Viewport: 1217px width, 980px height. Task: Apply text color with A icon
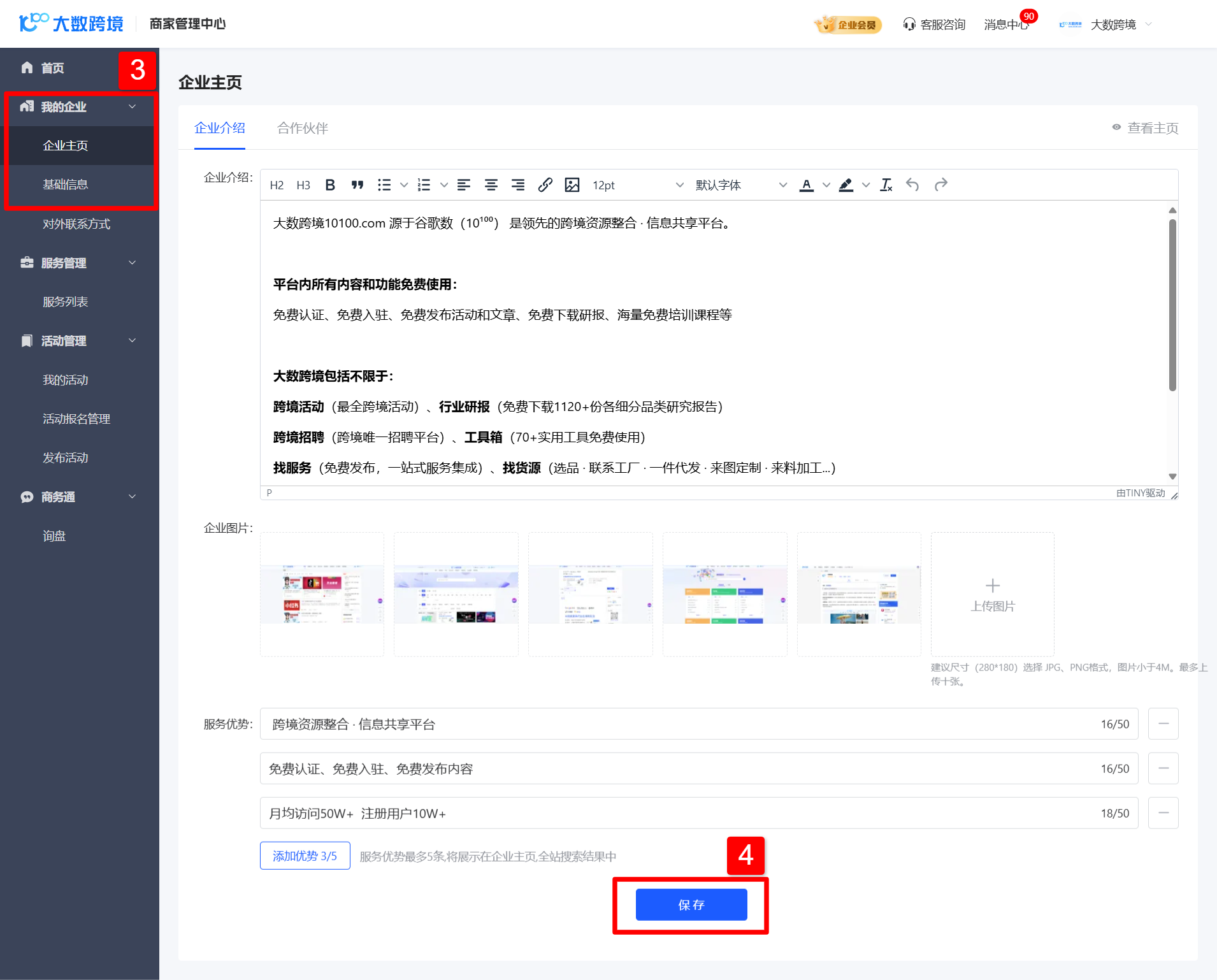tap(807, 185)
